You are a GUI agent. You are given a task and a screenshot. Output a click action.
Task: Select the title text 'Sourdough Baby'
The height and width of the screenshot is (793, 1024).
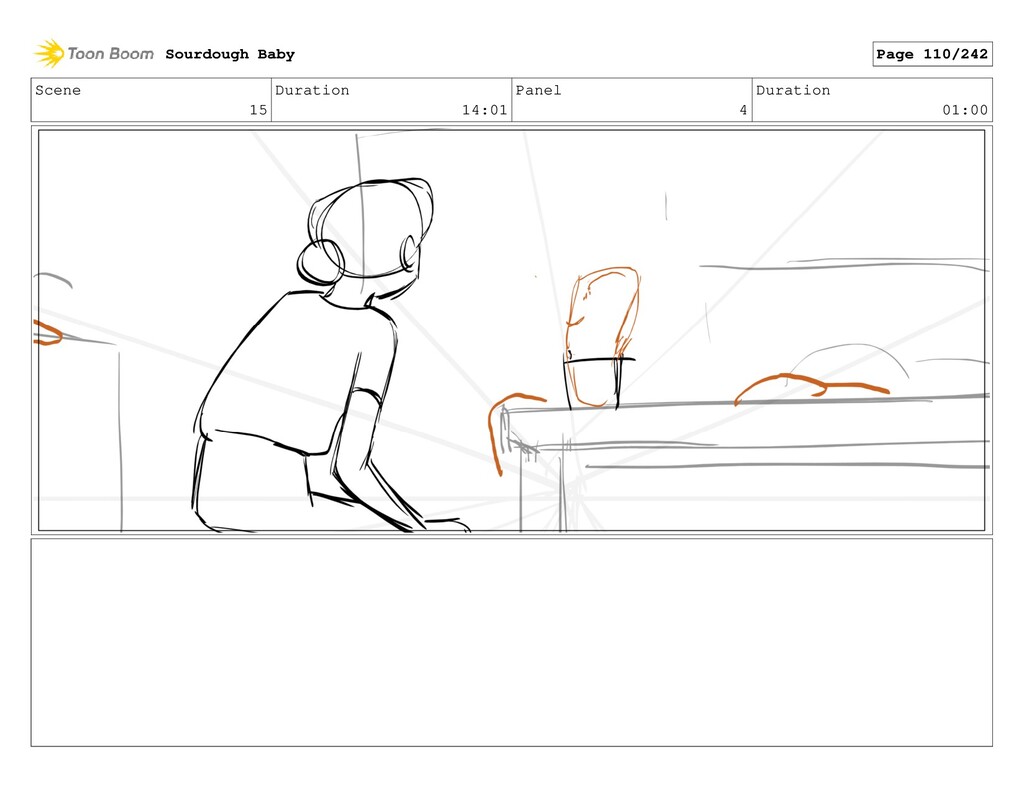[230, 54]
